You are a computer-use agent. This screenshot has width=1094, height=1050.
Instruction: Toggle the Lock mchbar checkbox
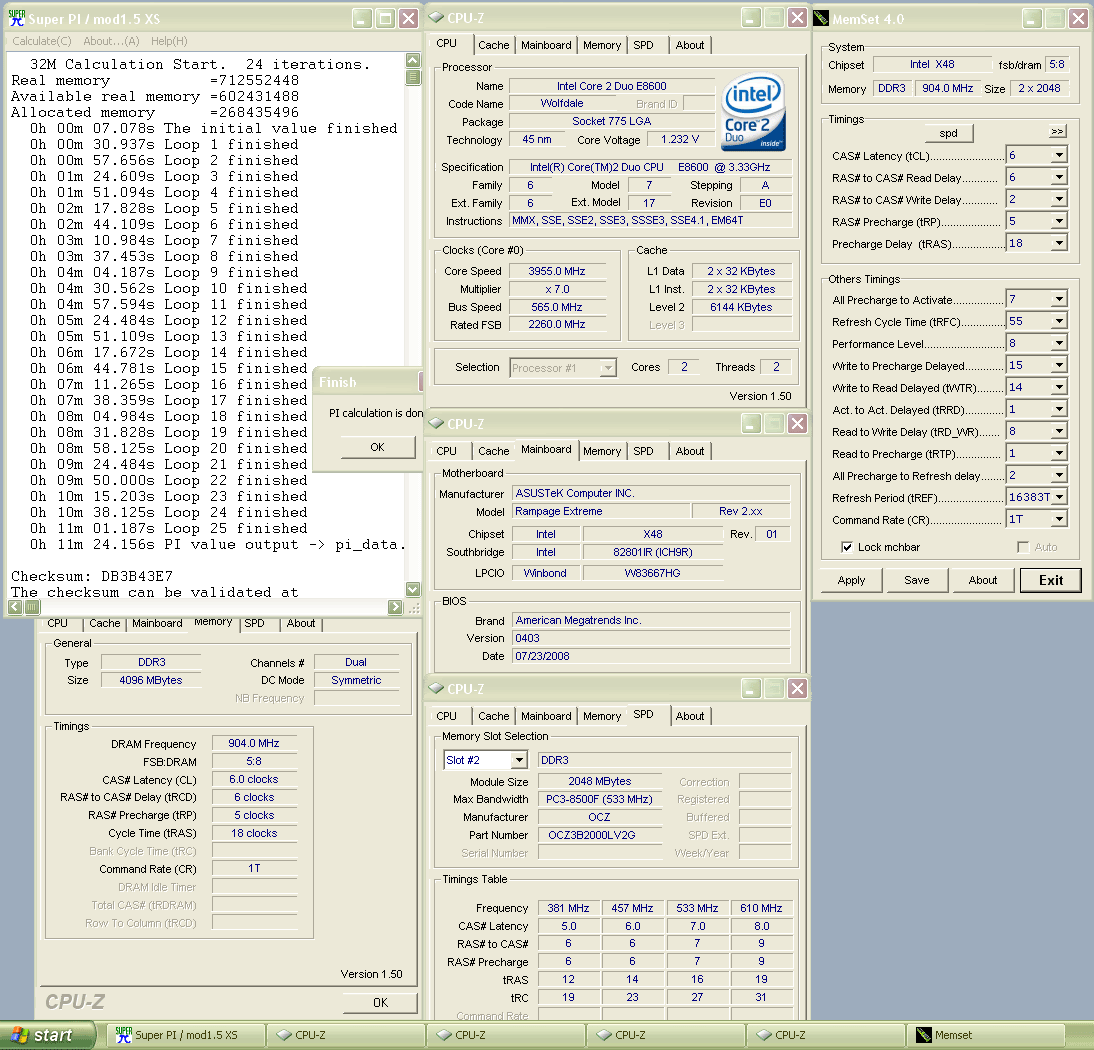846,547
